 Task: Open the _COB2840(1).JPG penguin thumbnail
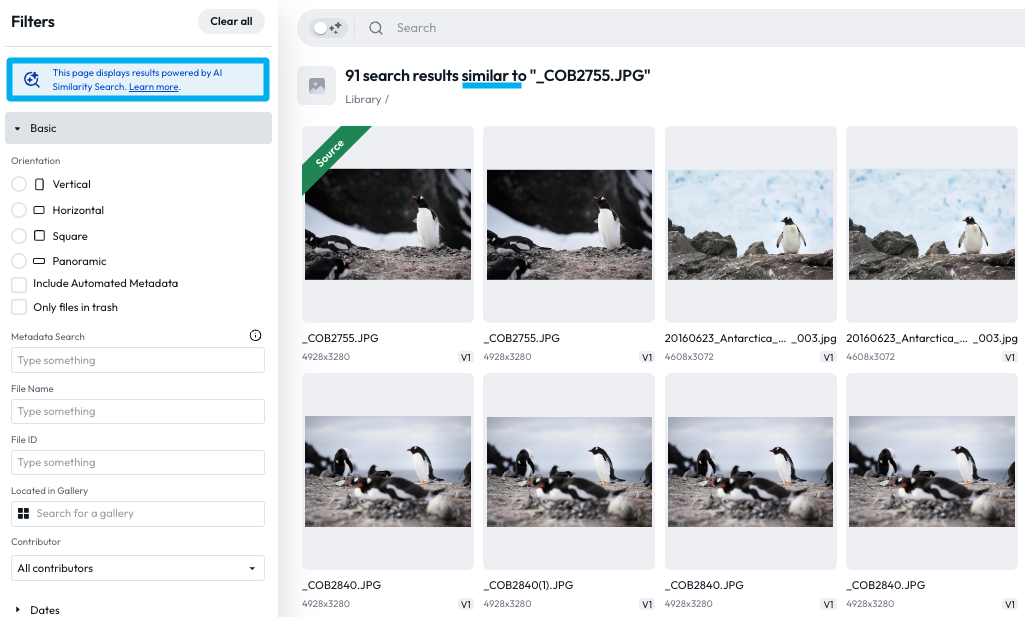(569, 471)
